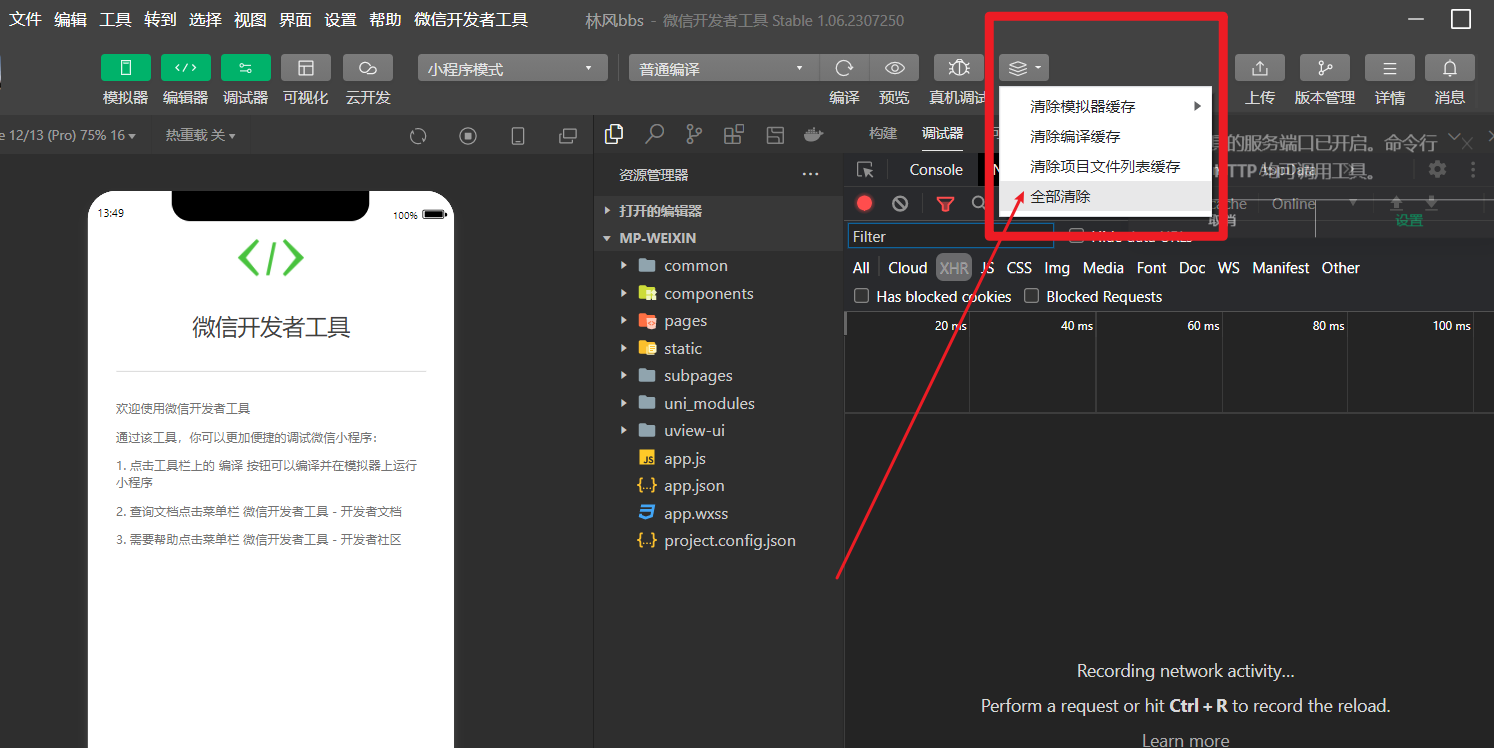1494x748 pixels.
Task: Open the 可视化 visual layout button
Action: (x=306, y=67)
